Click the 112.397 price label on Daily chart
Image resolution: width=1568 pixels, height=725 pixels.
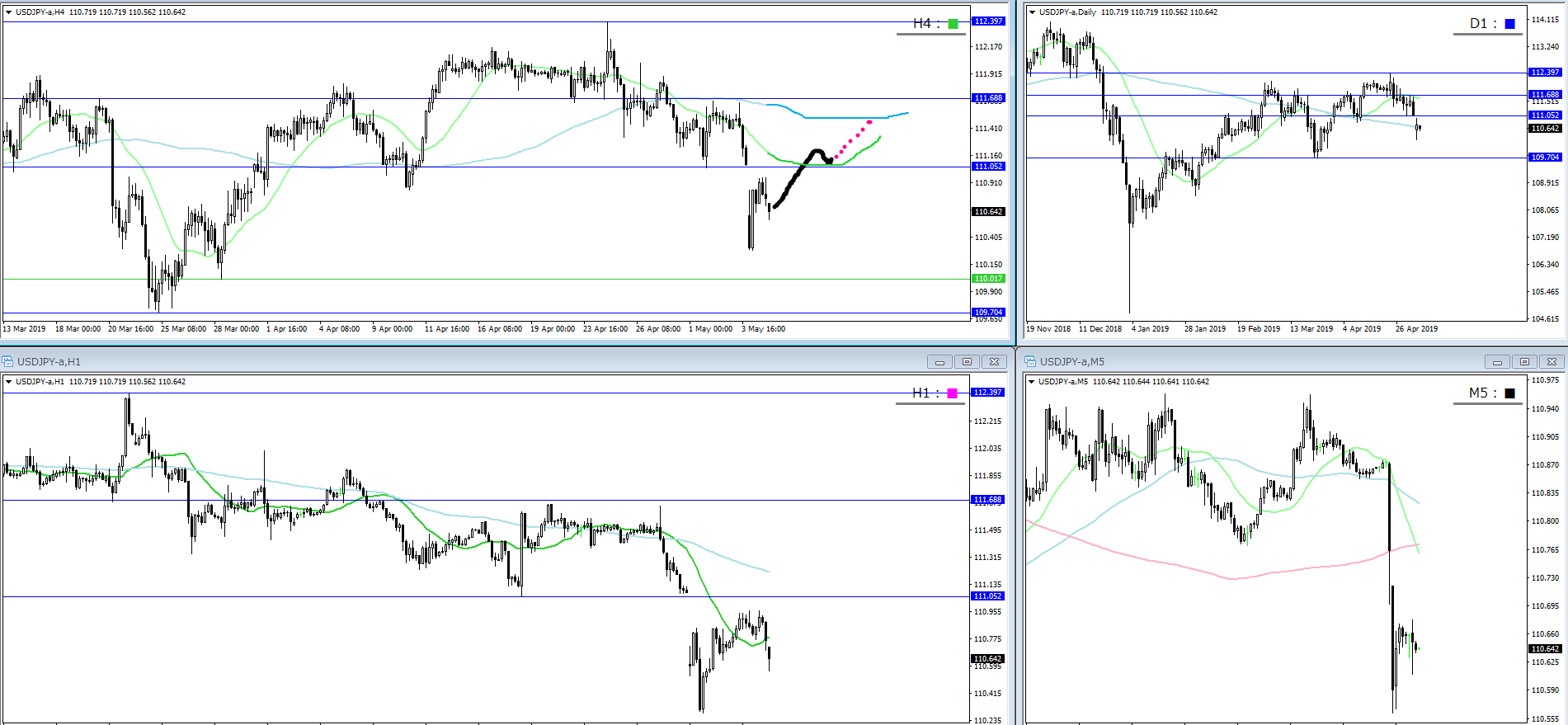tap(1545, 73)
